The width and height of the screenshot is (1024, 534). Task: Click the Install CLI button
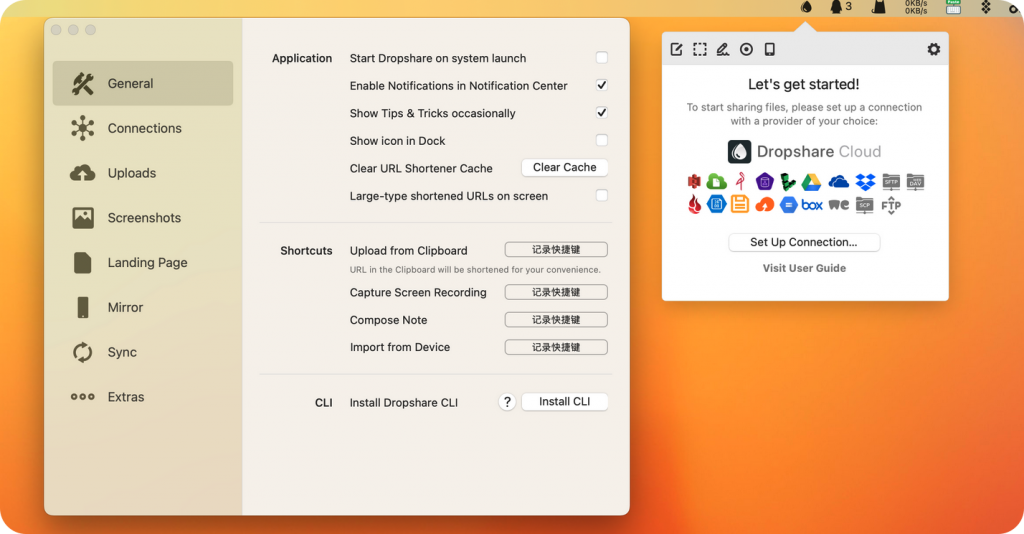pyautogui.click(x=564, y=401)
